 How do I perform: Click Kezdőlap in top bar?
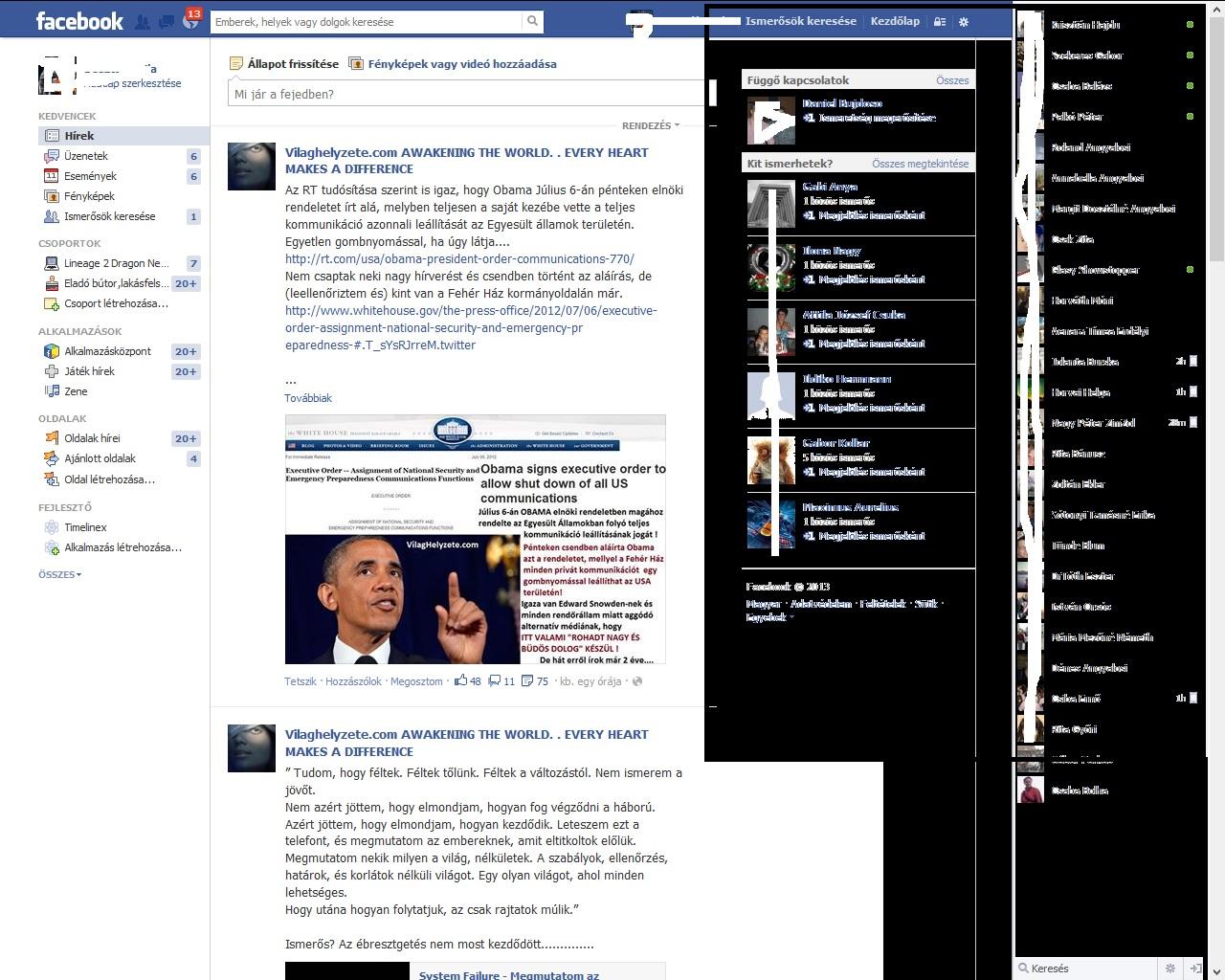coord(895,21)
